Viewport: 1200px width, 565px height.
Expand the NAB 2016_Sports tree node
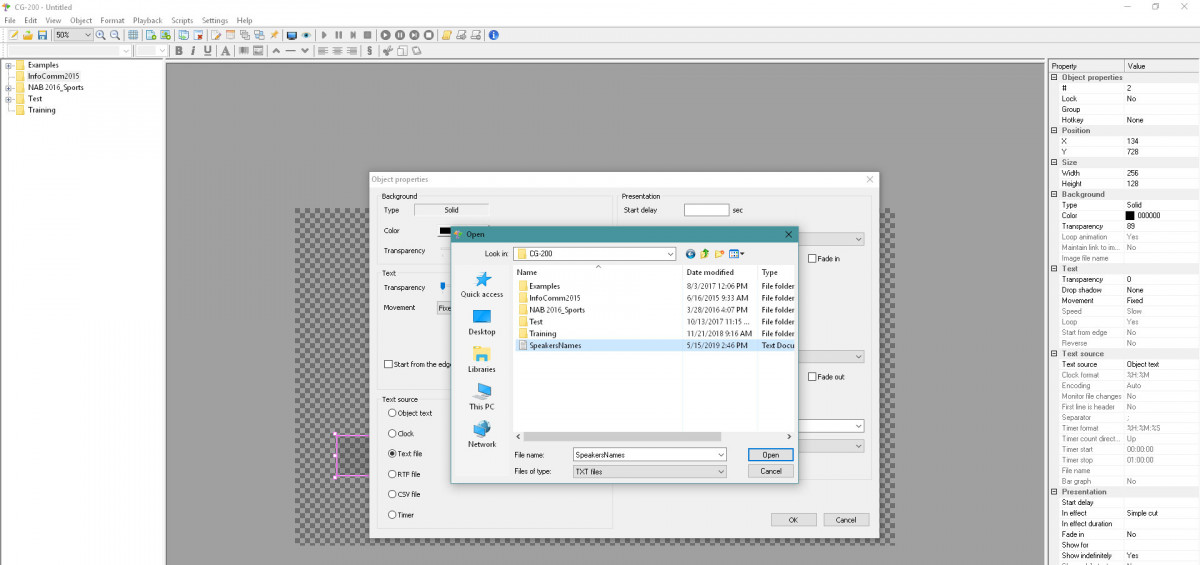coord(8,87)
